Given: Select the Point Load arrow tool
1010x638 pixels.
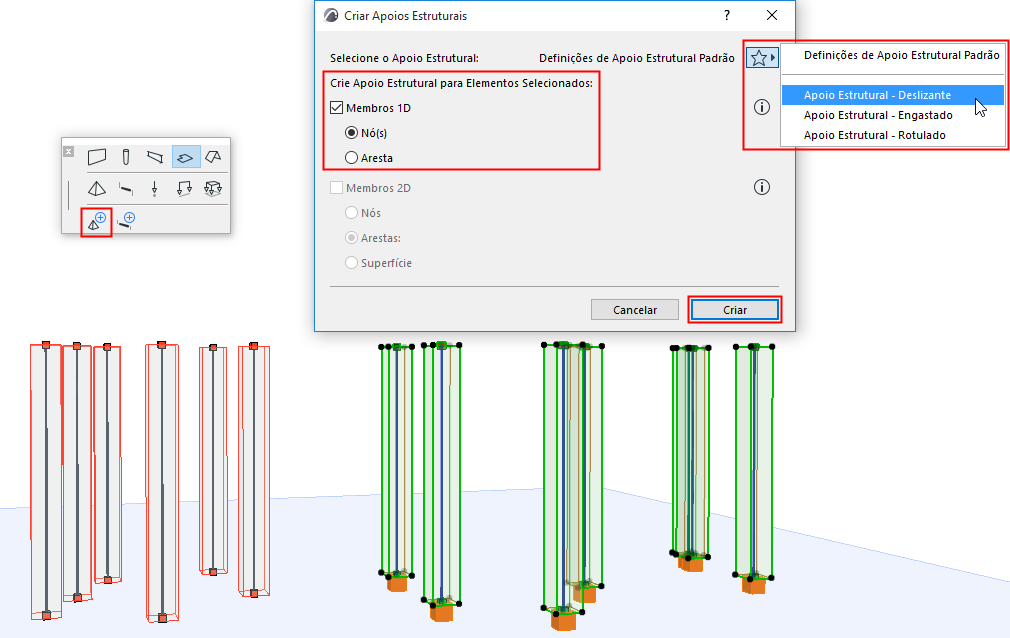Looking at the screenshot, I should tap(155, 188).
